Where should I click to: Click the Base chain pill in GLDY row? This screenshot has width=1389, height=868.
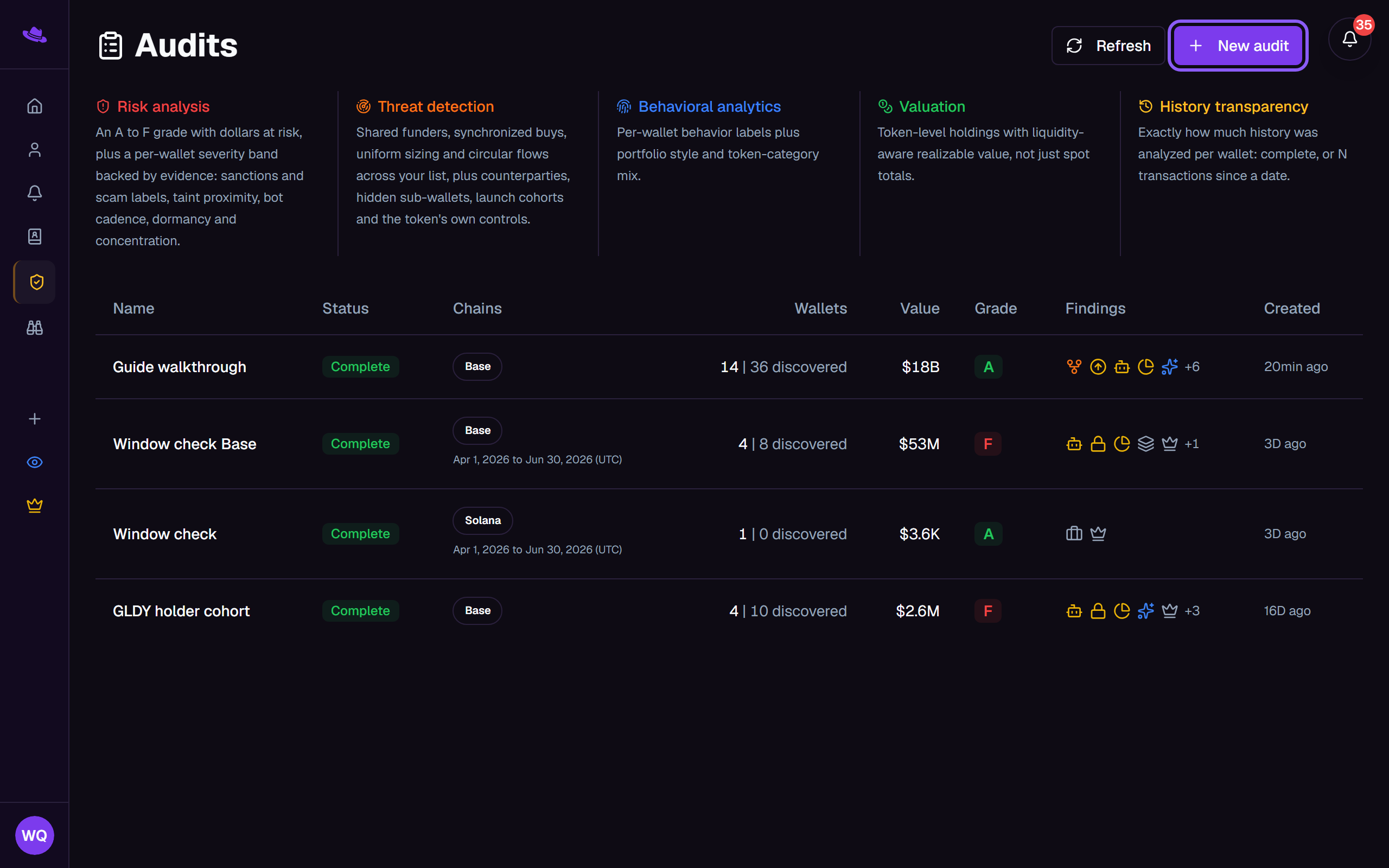coord(477,610)
